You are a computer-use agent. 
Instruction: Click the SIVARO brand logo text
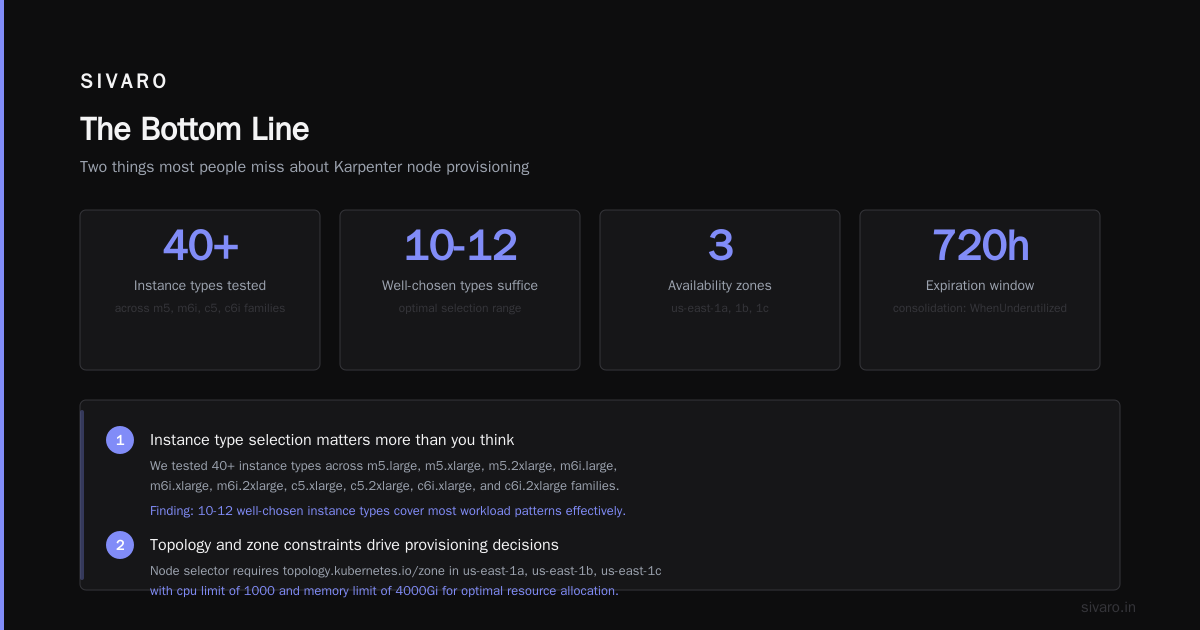point(124,82)
